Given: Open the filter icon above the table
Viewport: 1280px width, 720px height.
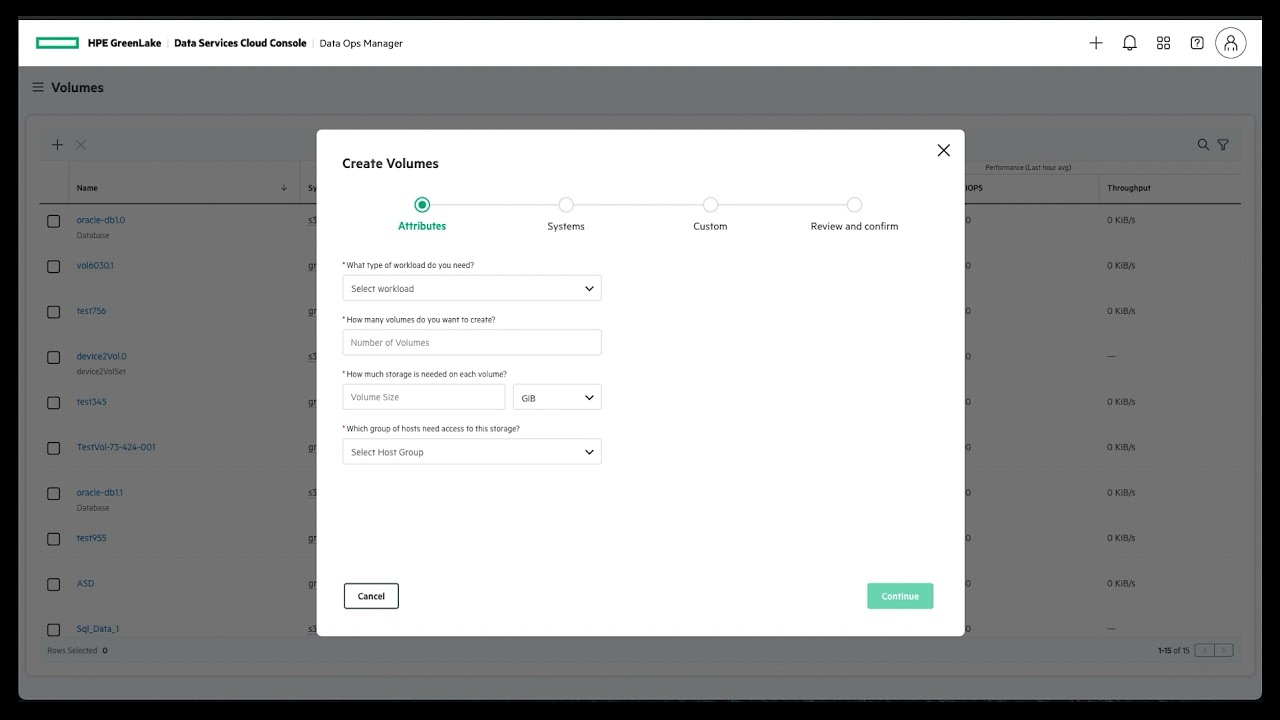Looking at the screenshot, I should pos(1223,144).
